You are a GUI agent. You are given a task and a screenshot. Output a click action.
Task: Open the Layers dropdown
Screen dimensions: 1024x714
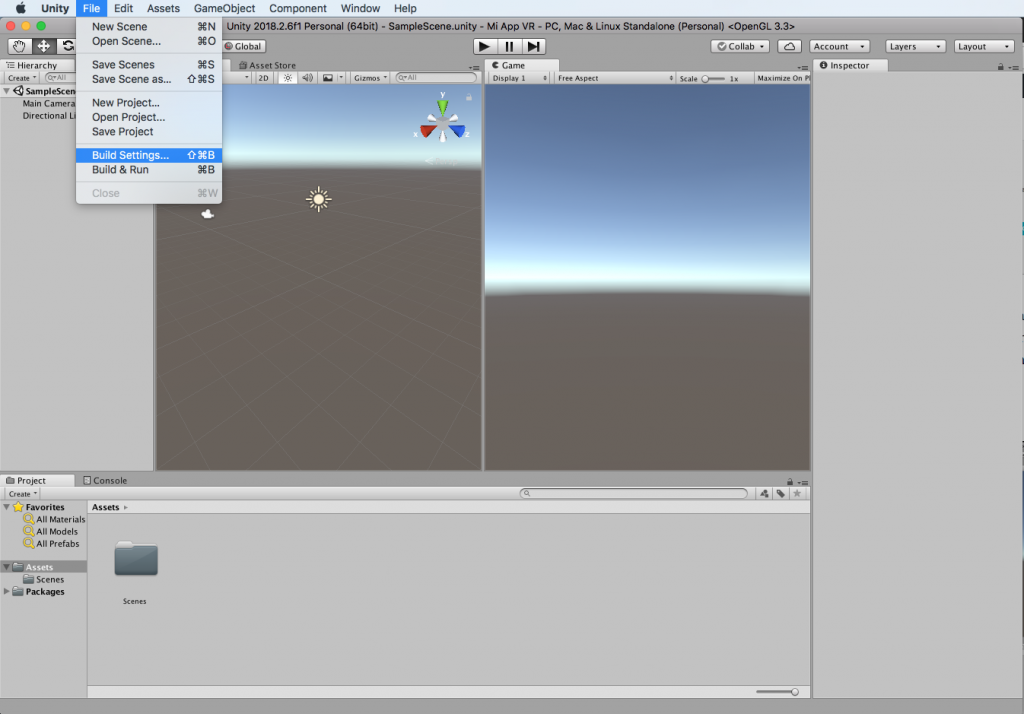click(914, 46)
